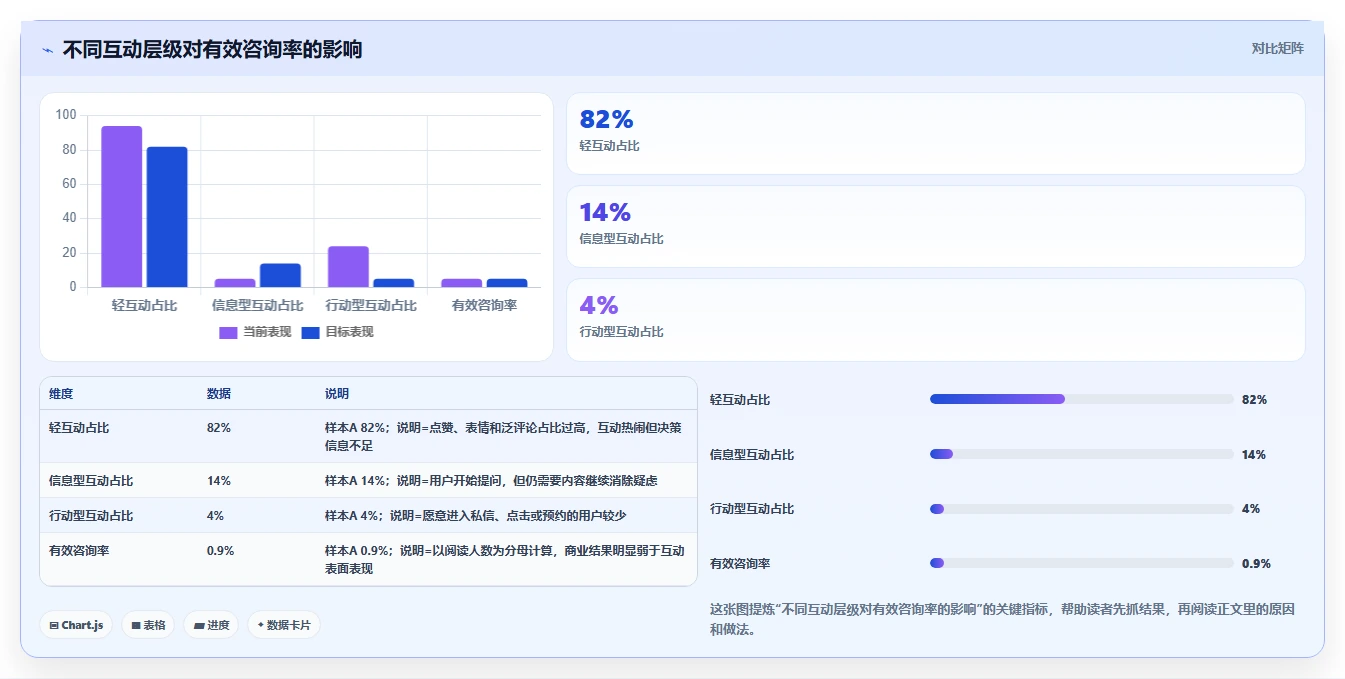Toggle the 目标表现 legend item

pos(337,332)
